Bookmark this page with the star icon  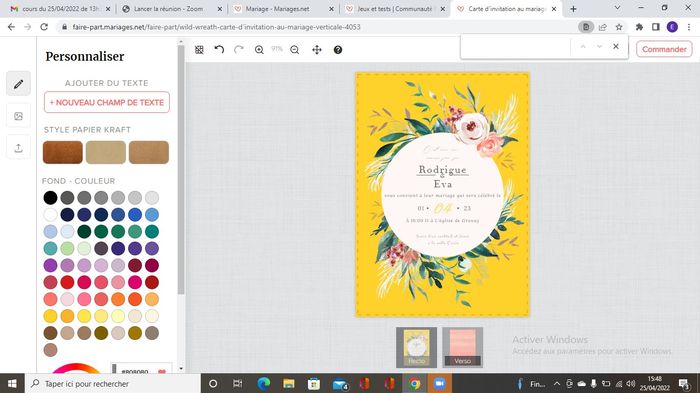tap(619, 27)
